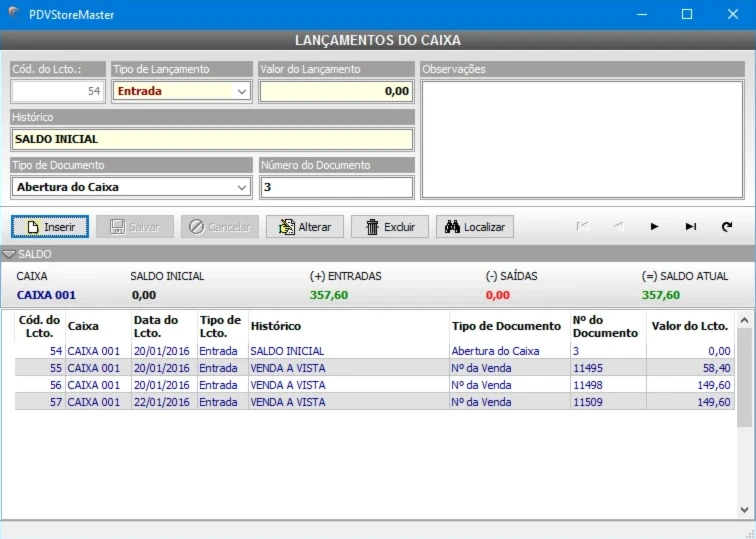This screenshot has height=539, width=756.
Task: Click inside the Observações text area
Action: 582,139
